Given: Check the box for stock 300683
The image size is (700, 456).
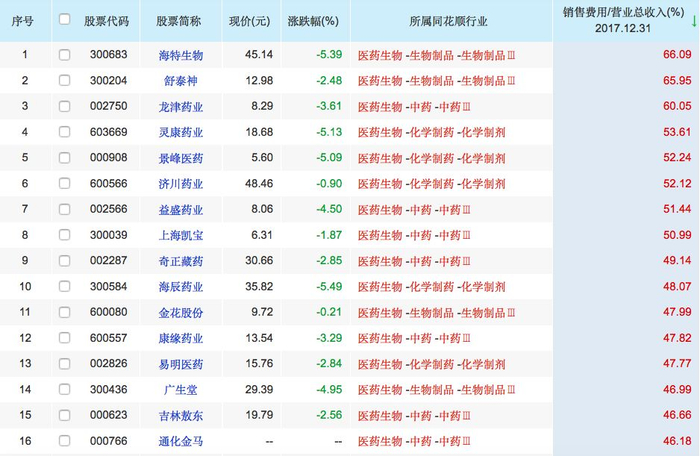Looking at the screenshot, I should 65,55.
